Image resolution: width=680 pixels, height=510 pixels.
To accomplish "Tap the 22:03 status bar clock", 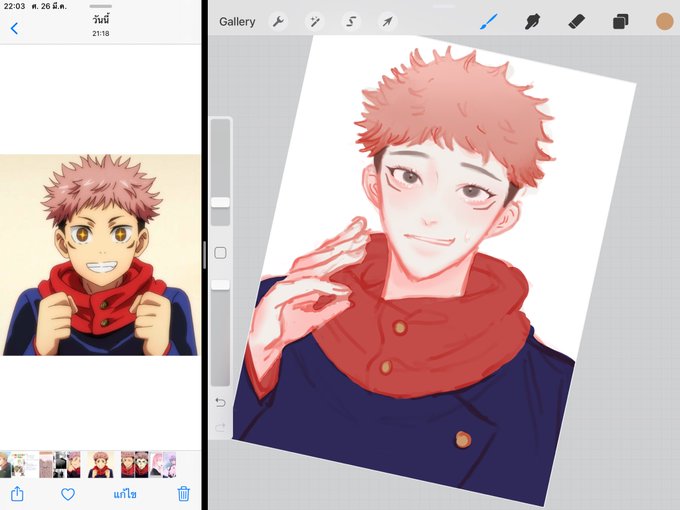I will 14,6.
